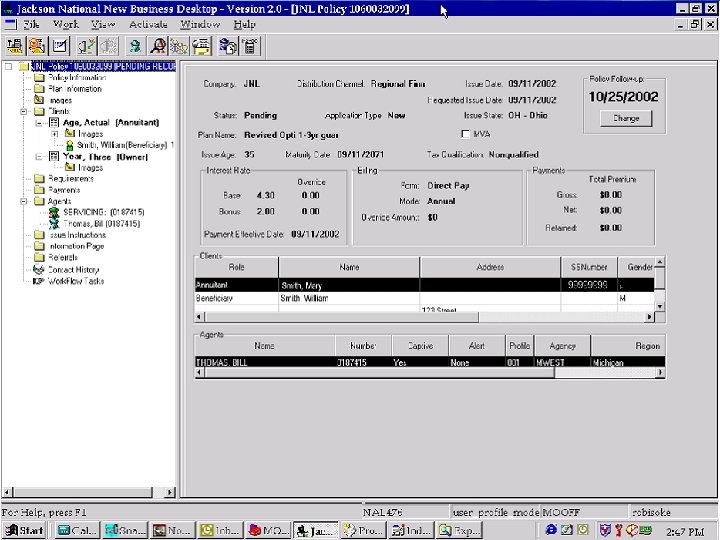Screen dimensions: 720x540
Task: Open the Images node under Year, Three
Action: (x=90, y=168)
